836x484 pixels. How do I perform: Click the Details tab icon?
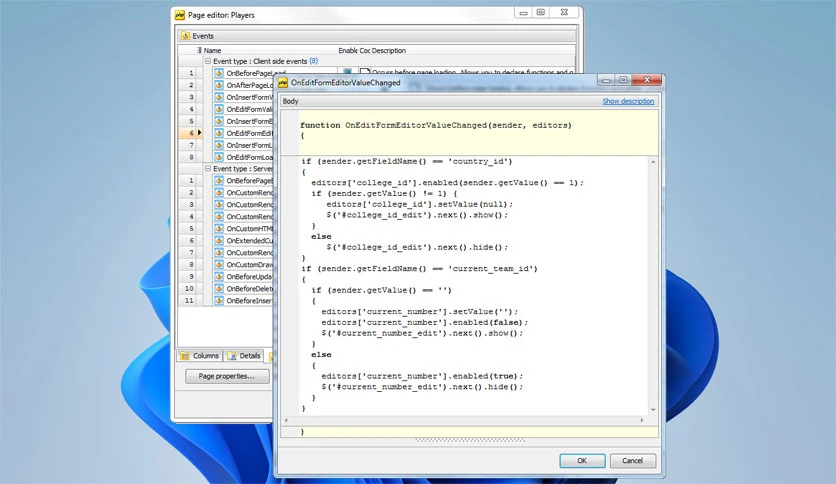coord(232,356)
